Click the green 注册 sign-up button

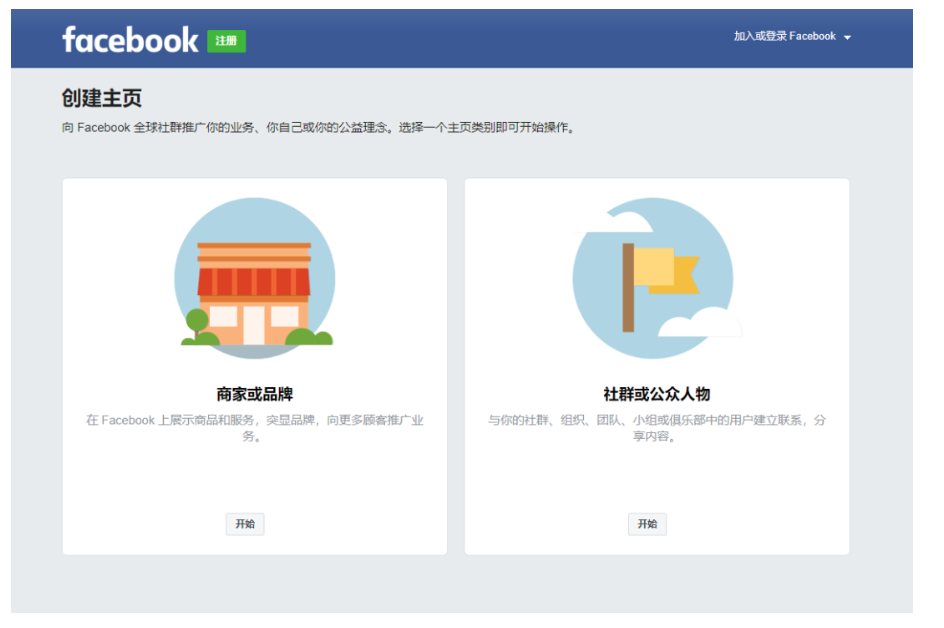click(x=226, y=41)
